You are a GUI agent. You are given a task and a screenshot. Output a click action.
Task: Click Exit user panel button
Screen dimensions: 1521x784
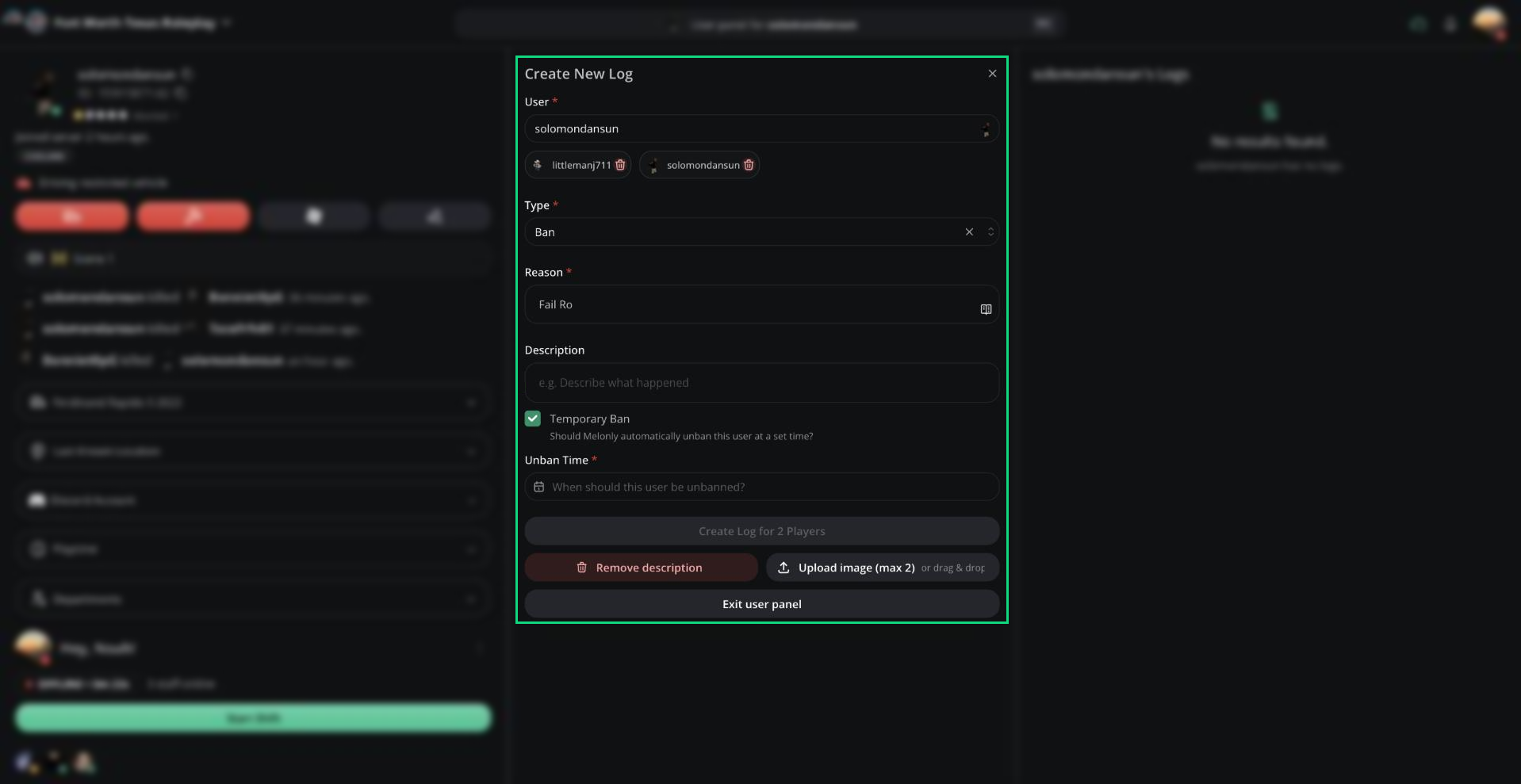pos(761,604)
